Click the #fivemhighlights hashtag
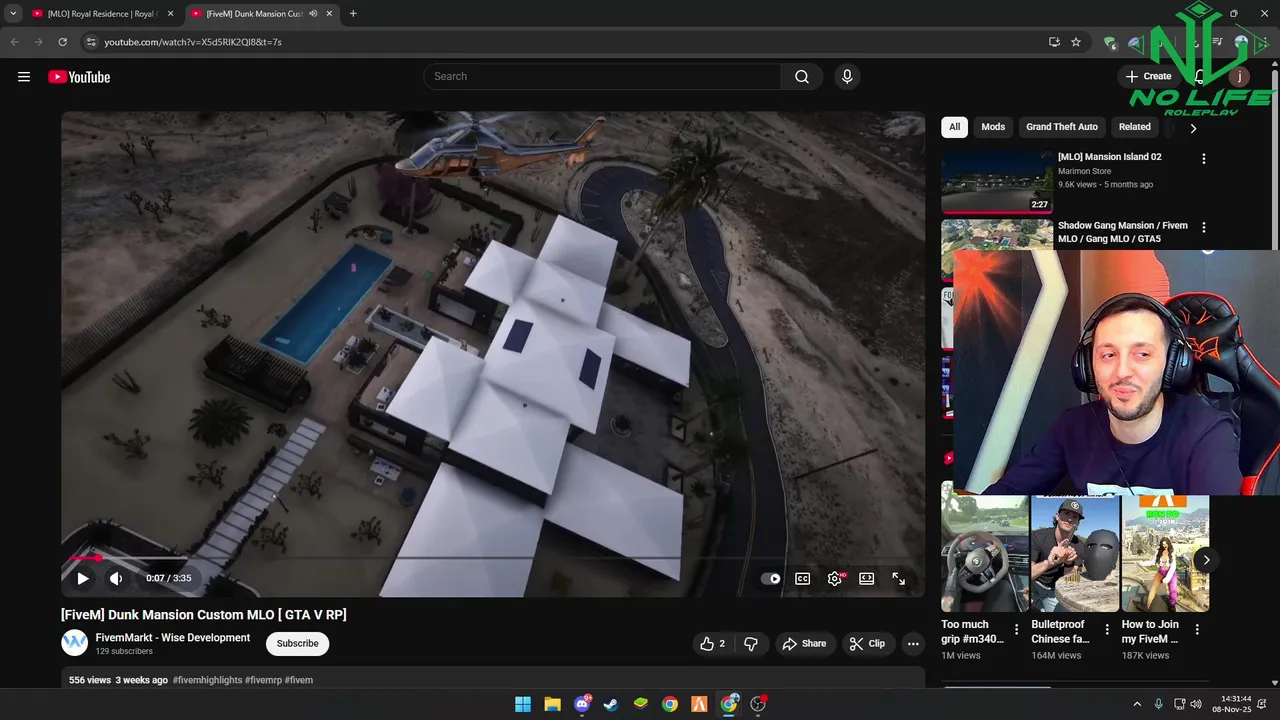This screenshot has height=720, width=1280. pos(207,680)
